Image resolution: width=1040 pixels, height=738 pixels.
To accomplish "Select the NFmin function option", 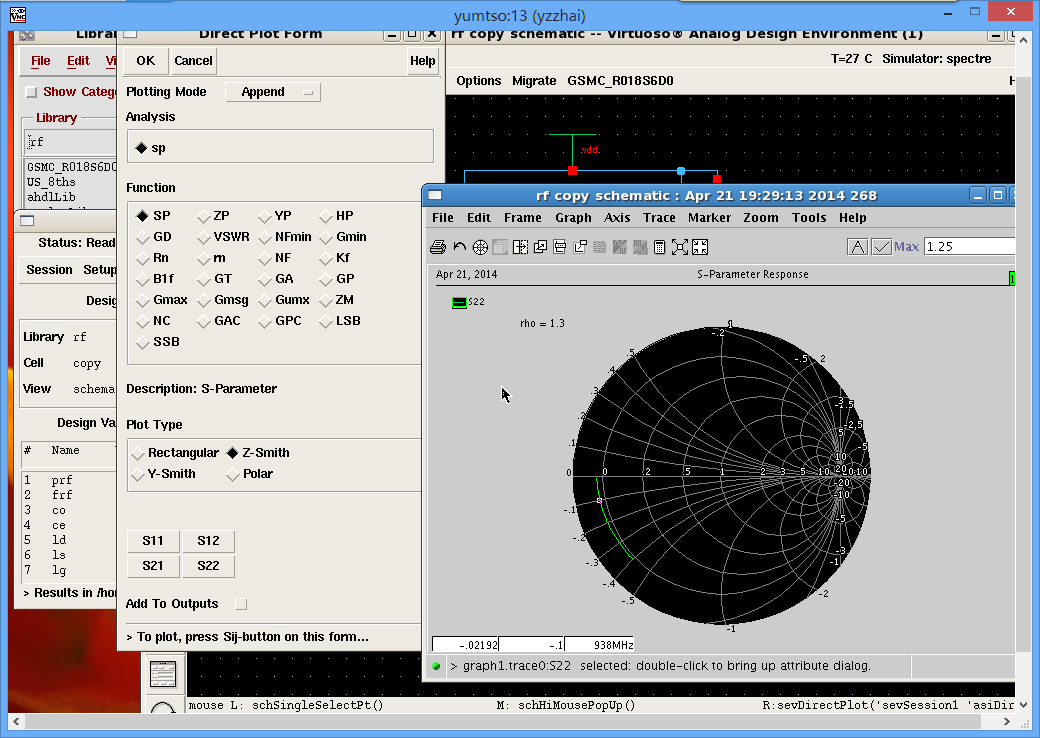I will pos(266,237).
